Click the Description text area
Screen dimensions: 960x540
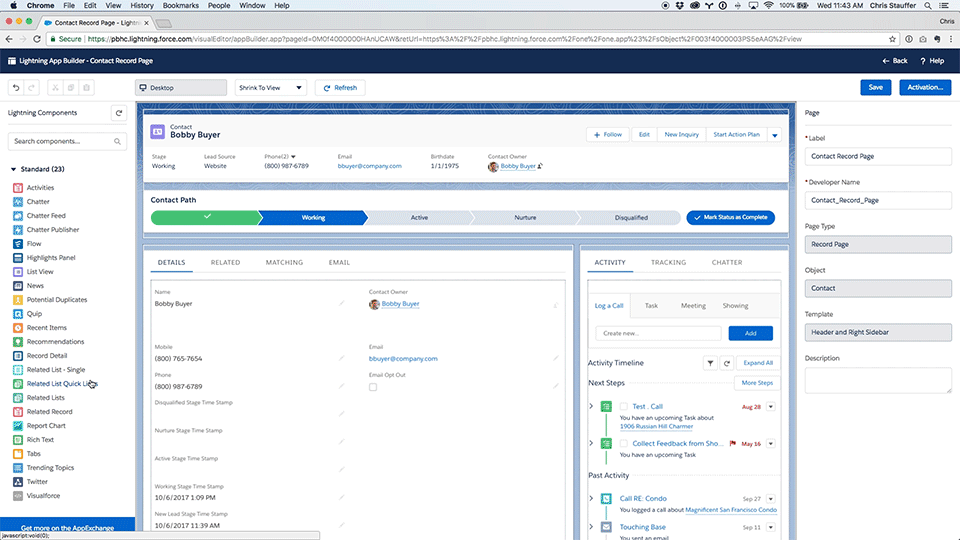tap(878, 380)
